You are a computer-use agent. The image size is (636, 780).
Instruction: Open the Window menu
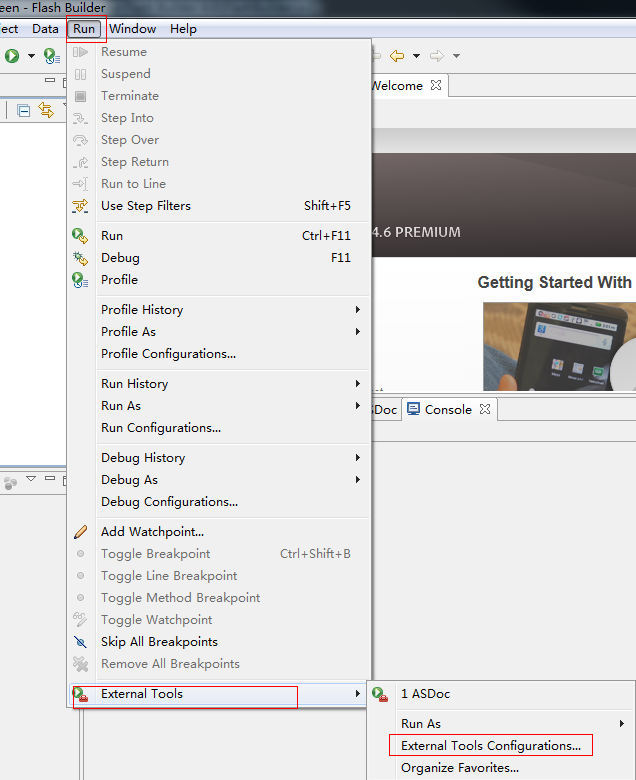coord(132,29)
